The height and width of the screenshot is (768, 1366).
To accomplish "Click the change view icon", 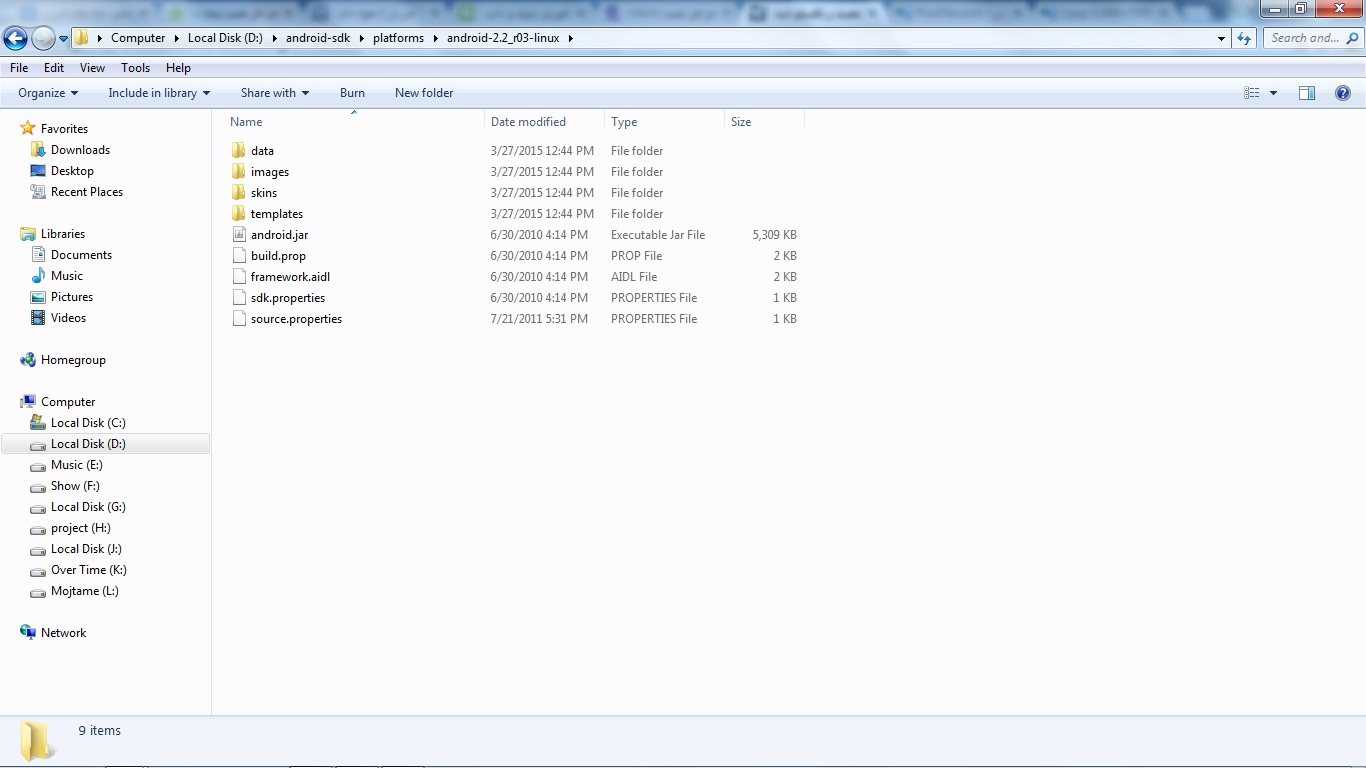I will pyautogui.click(x=1251, y=93).
